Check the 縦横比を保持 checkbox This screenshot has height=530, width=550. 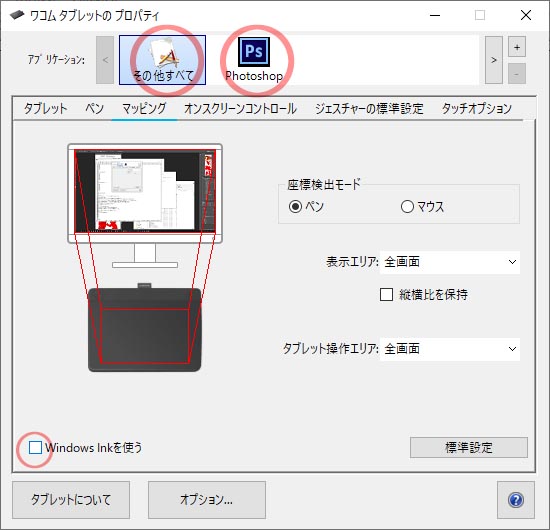(386, 294)
